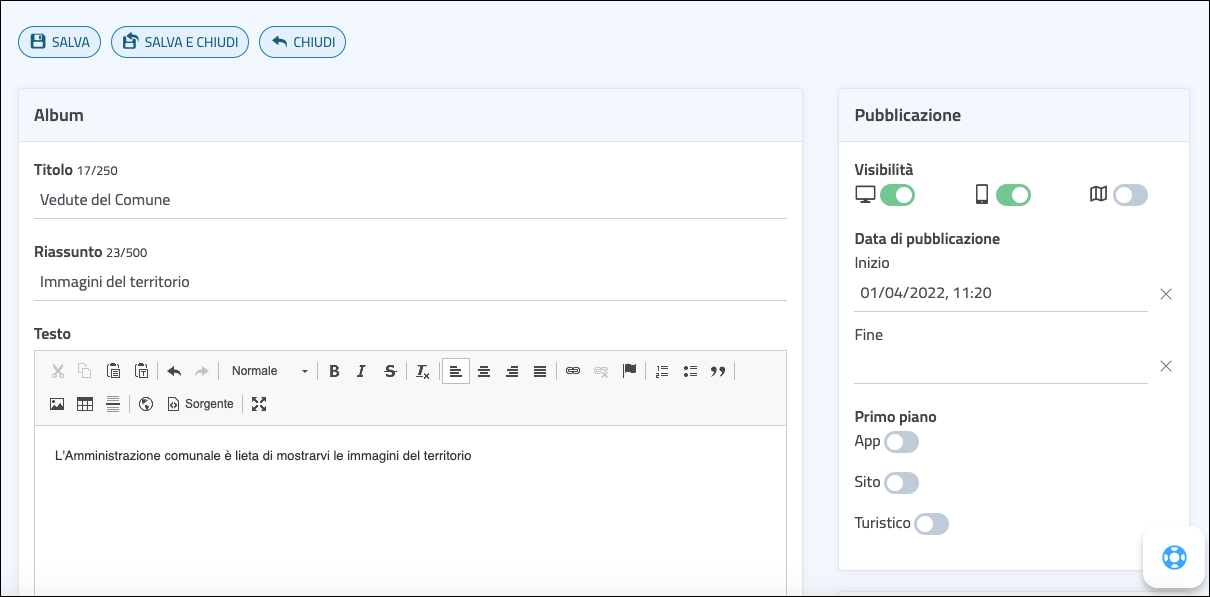
Task: Insert a table into the editor
Action: (x=85, y=404)
